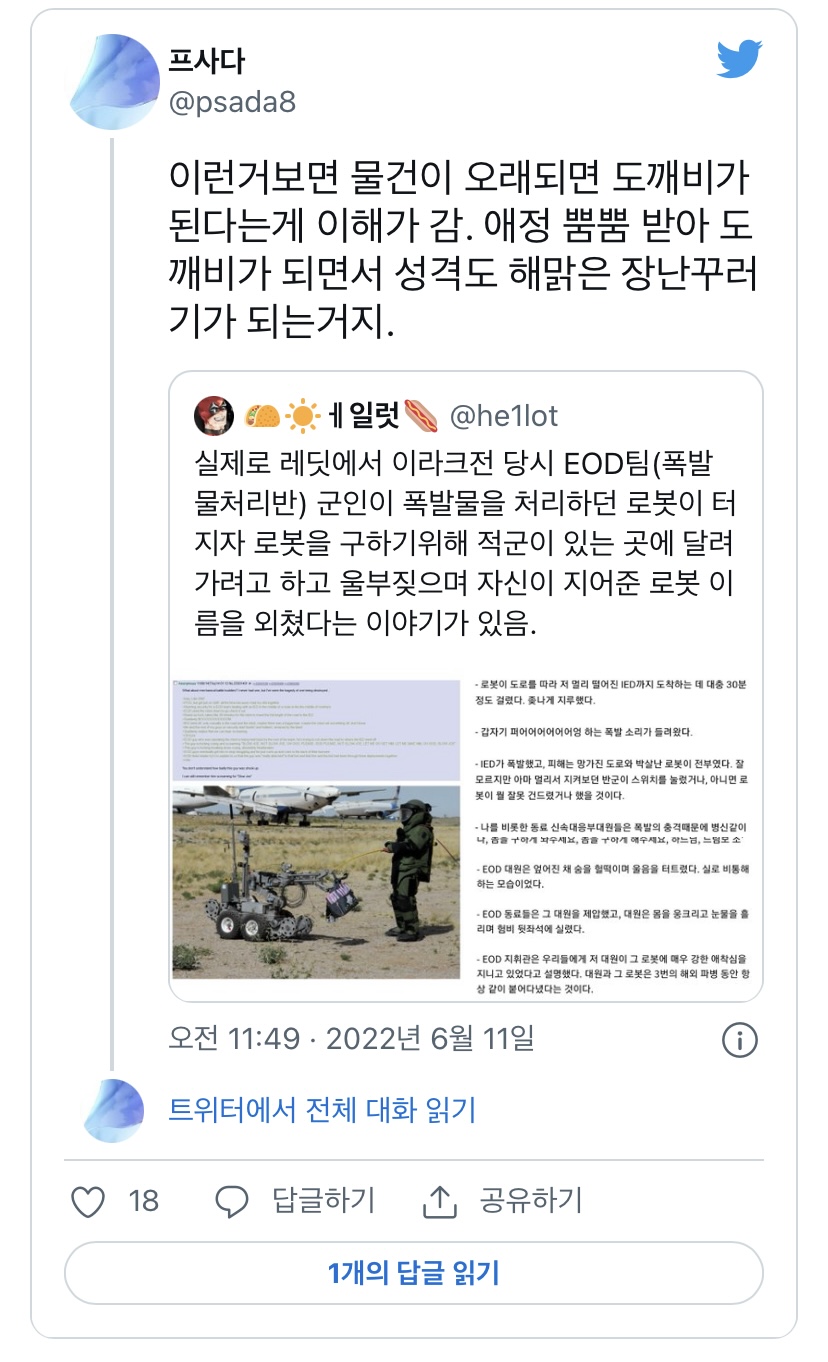Click the Twitter bird logo

[x=739, y=61]
